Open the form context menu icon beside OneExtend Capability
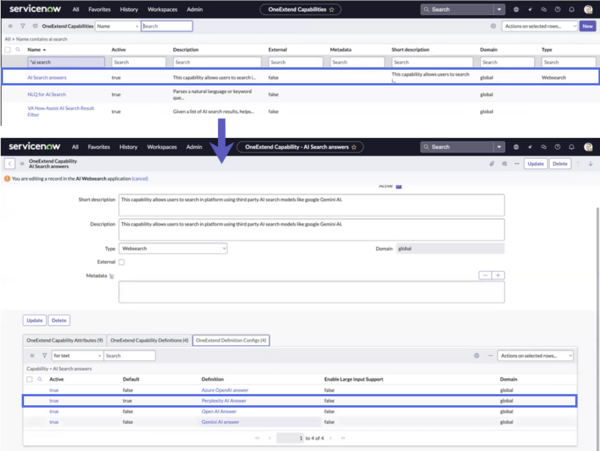The width and height of the screenshot is (600, 451). [x=22, y=164]
